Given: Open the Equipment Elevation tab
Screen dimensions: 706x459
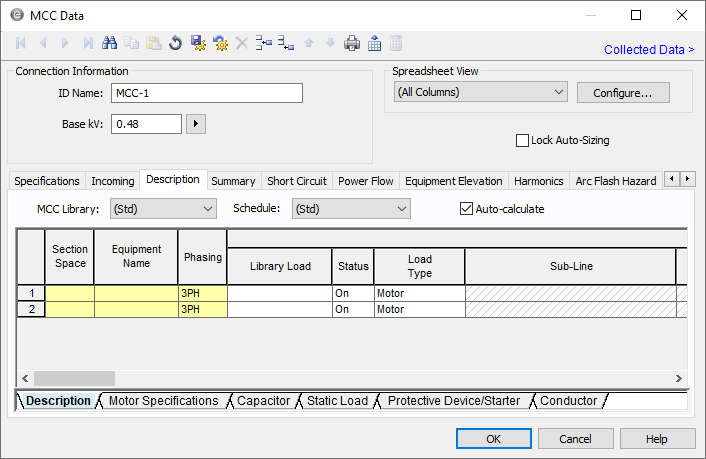Looking at the screenshot, I should click(453, 181).
